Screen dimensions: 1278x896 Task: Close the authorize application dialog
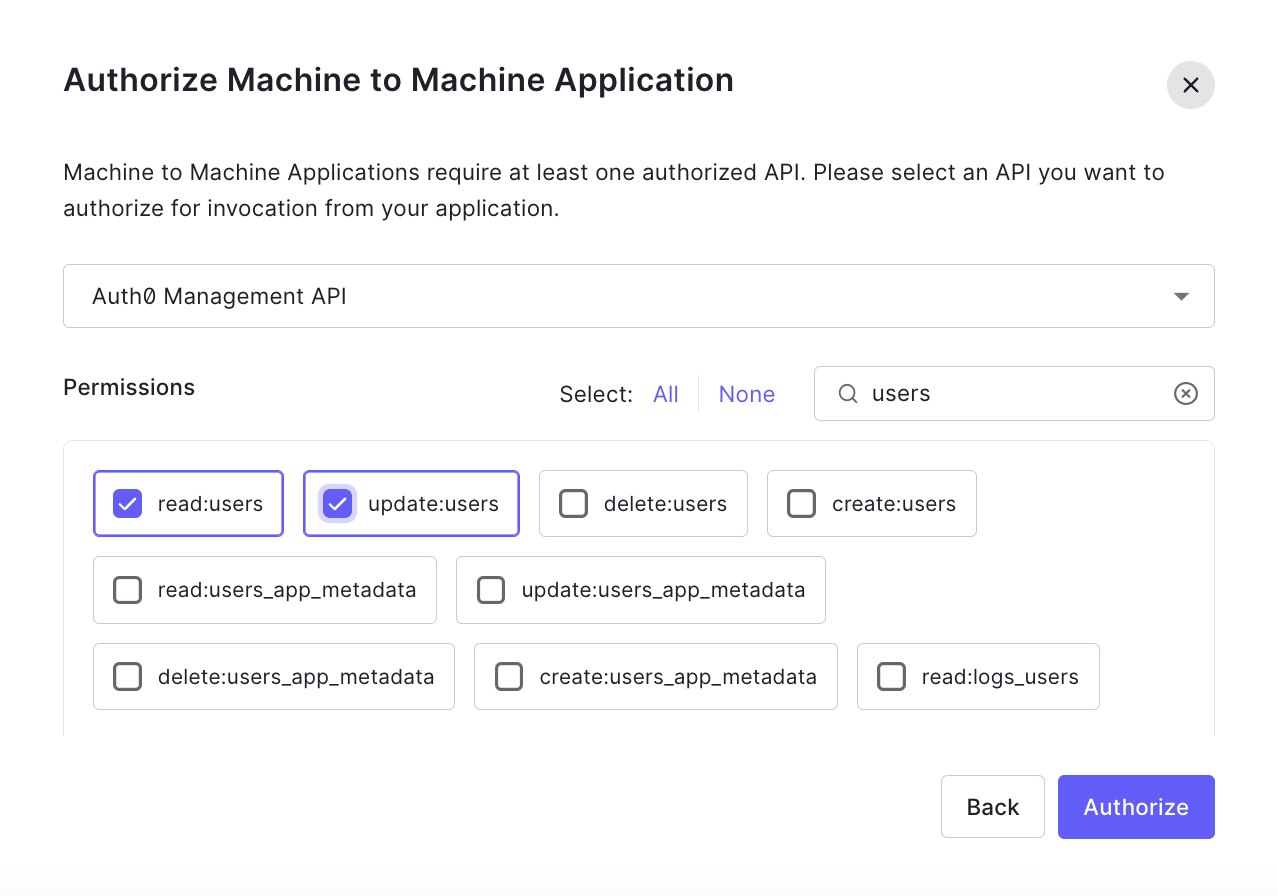pos(1190,85)
